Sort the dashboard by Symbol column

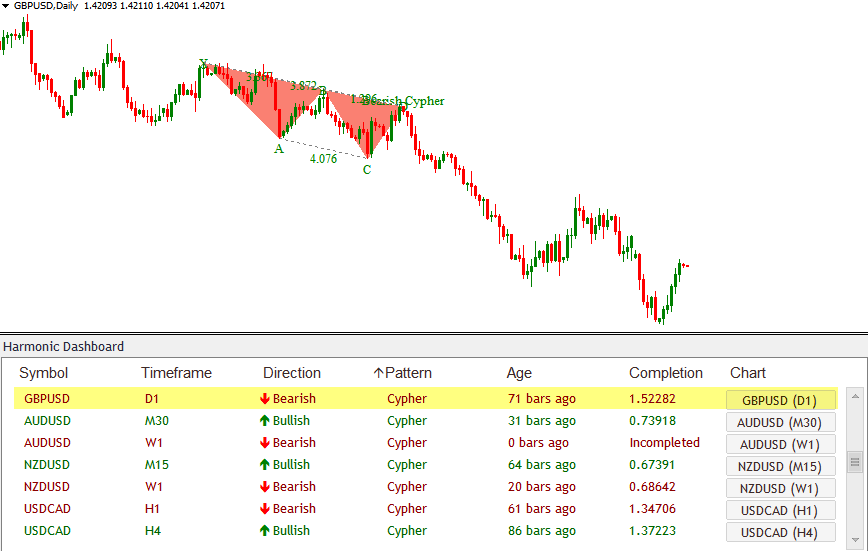[x=44, y=373]
